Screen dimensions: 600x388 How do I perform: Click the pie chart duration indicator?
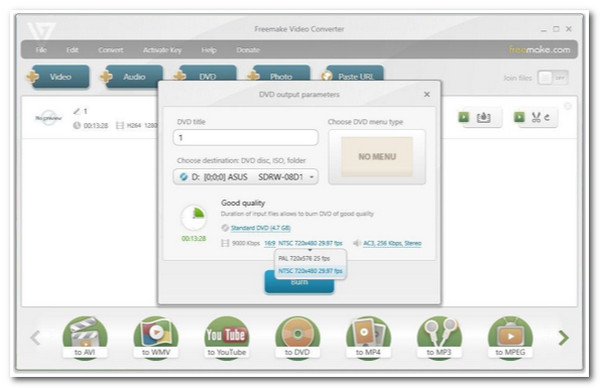pos(194,217)
